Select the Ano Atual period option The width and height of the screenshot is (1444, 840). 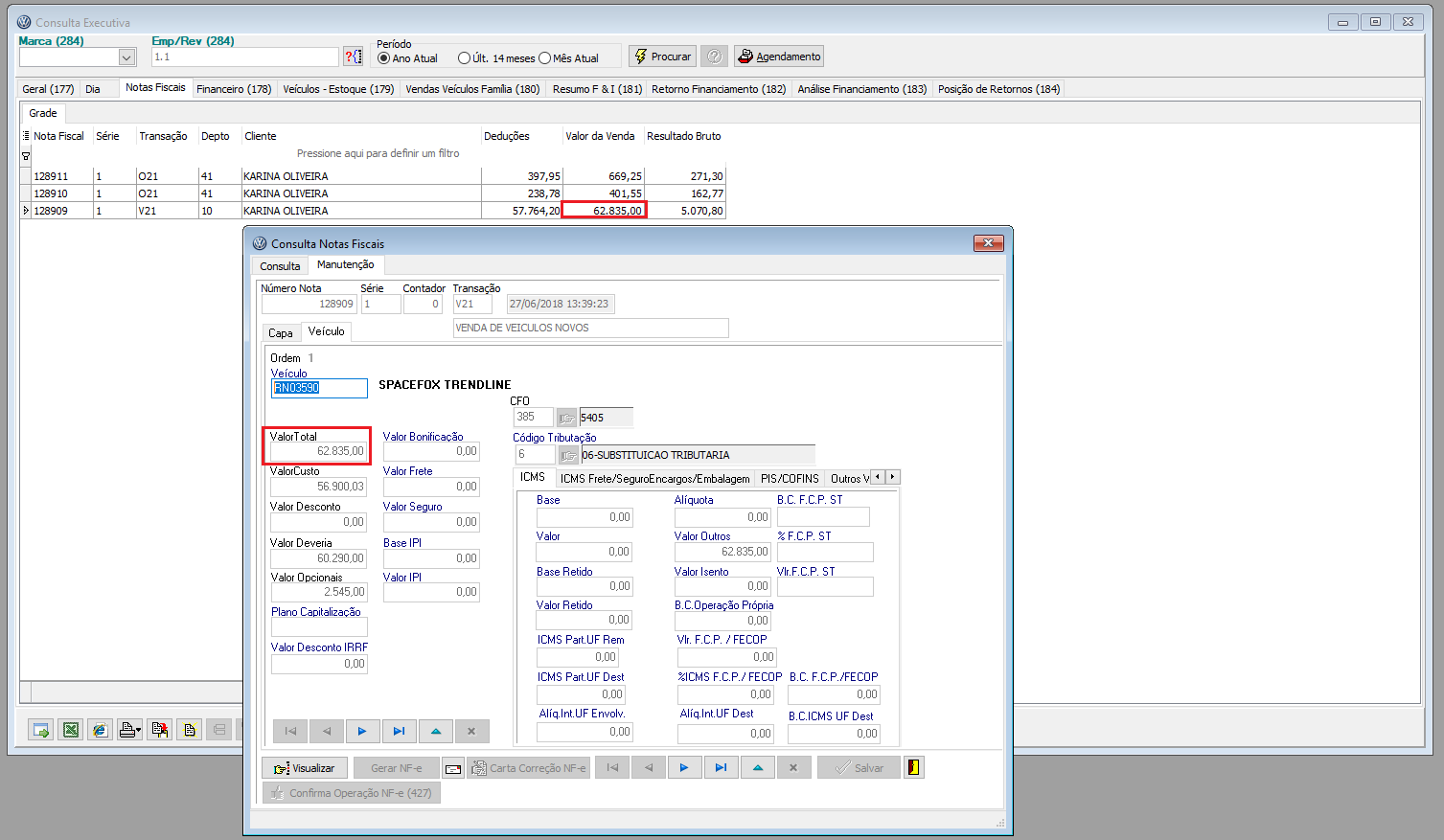pos(384,58)
